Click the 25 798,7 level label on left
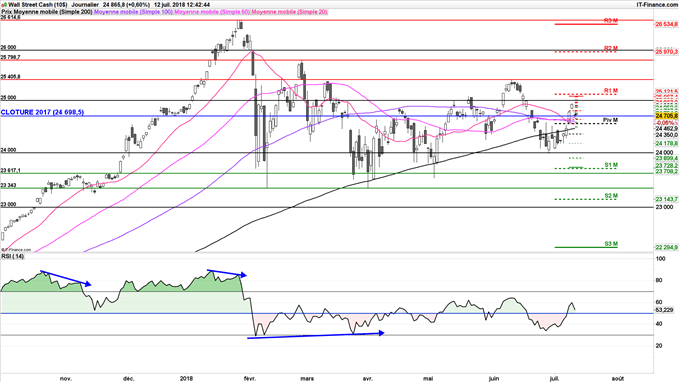This screenshot has height=382, width=679. (10, 57)
